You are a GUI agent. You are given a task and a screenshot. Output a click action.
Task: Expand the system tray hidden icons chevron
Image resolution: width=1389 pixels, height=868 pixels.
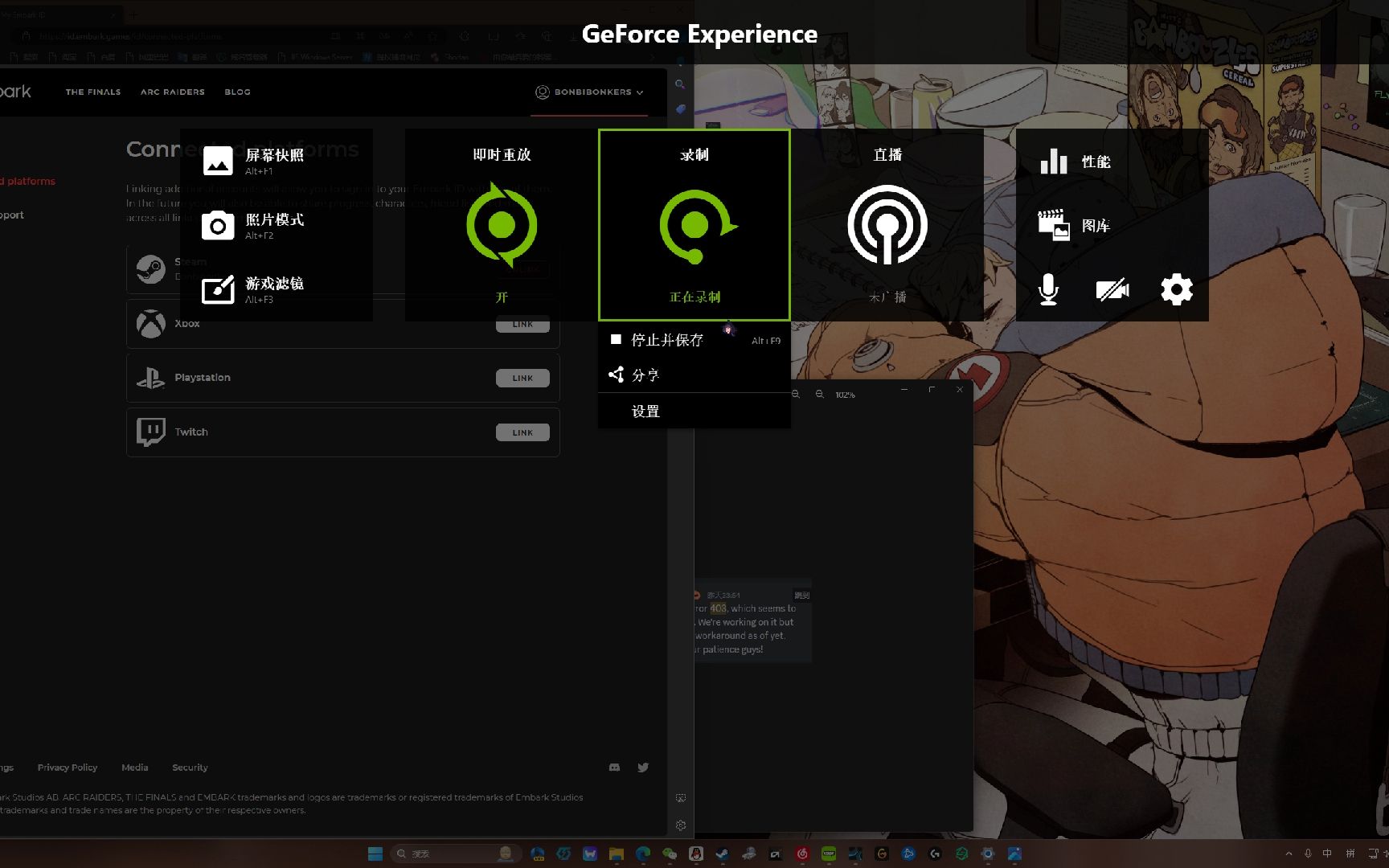[1289, 854]
